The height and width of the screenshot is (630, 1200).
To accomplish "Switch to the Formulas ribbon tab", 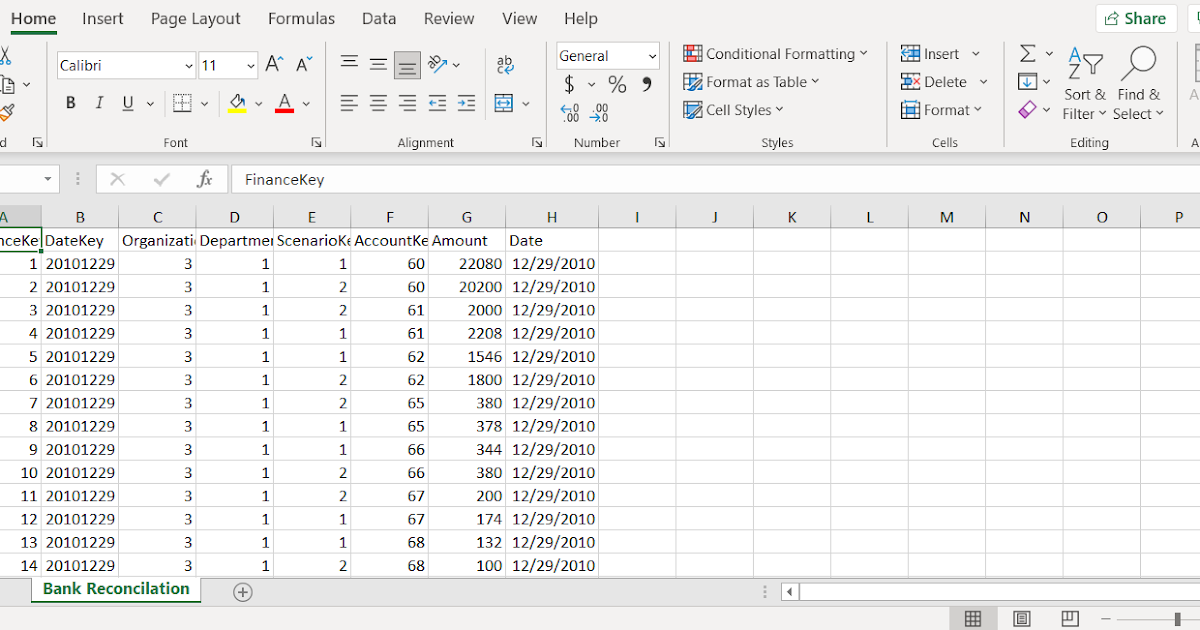I will (301, 18).
